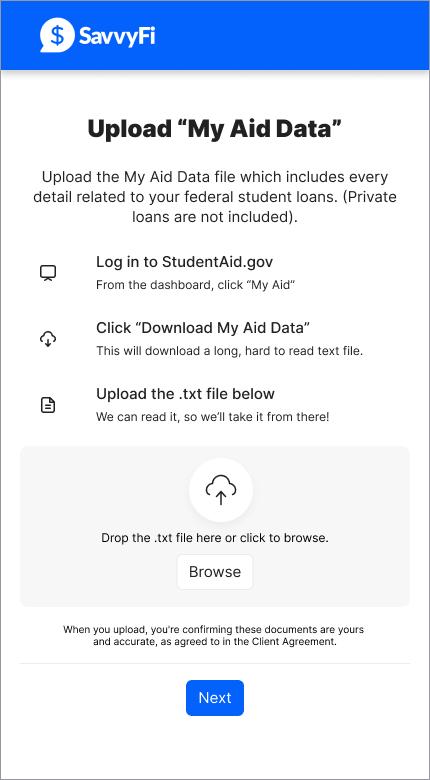Click "We can read it" subtext line
Image resolution: width=430 pixels, height=780 pixels.
point(213,417)
